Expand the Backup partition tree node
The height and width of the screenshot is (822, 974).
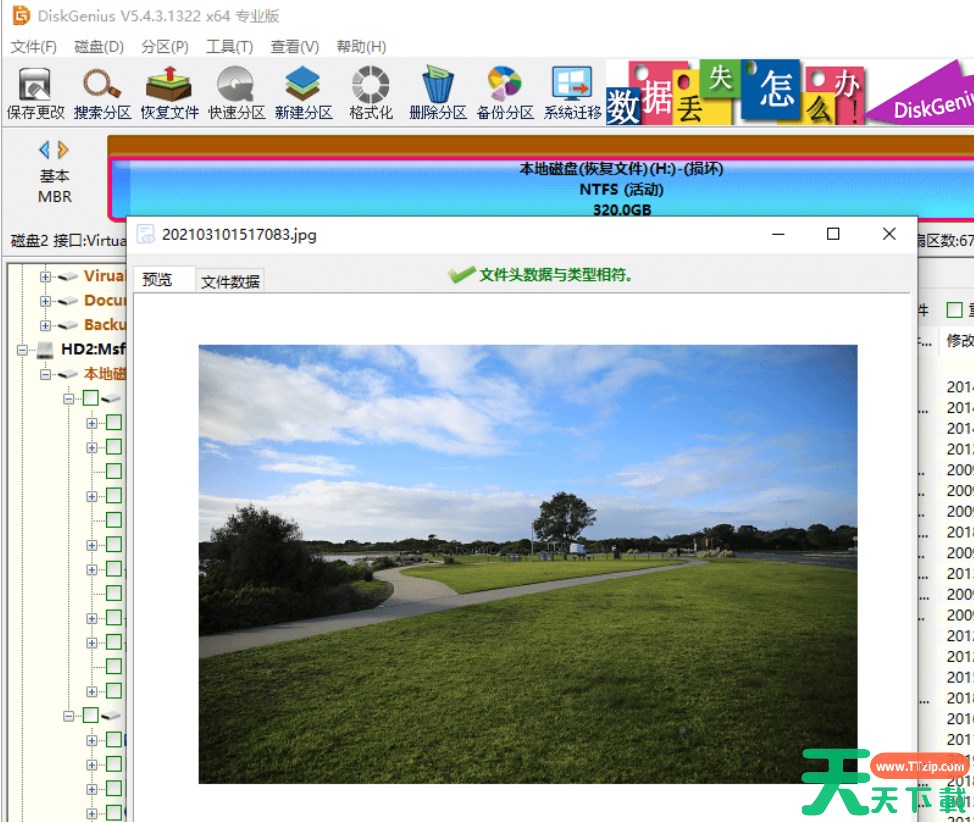pyautogui.click(x=45, y=325)
